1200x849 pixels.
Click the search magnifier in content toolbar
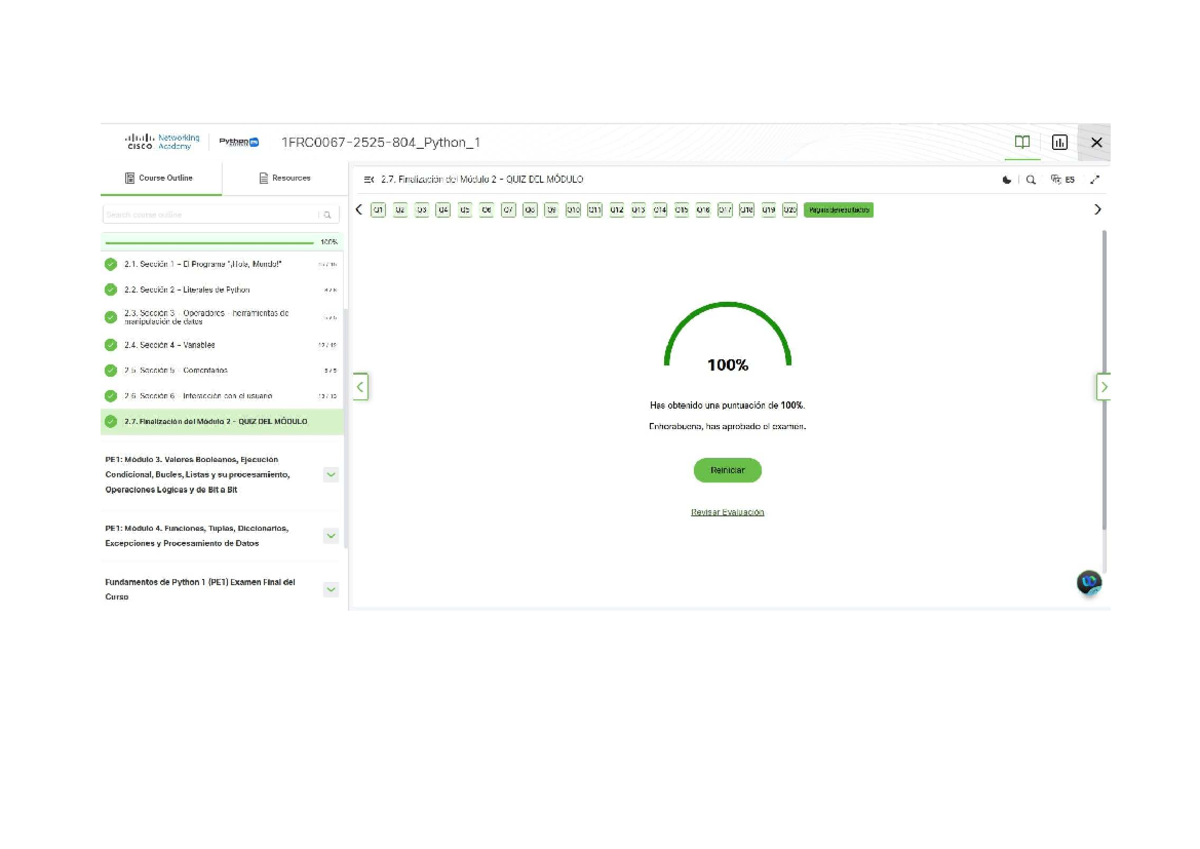pyautogui.click(x=1031, y=180)
